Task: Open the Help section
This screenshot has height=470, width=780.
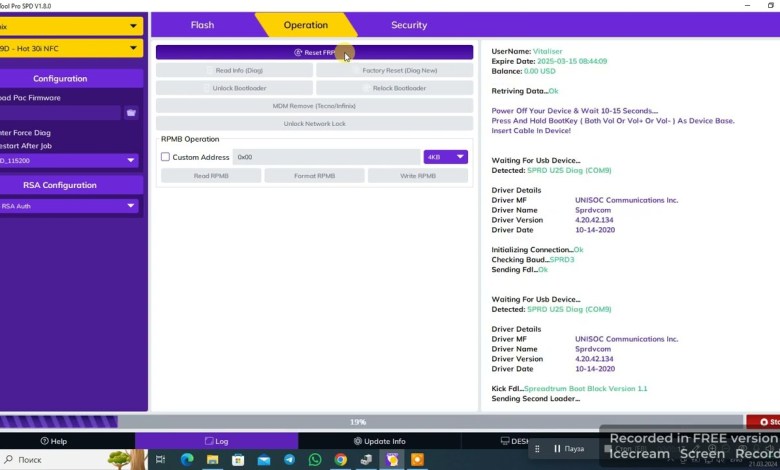Action: click(53, 441)
